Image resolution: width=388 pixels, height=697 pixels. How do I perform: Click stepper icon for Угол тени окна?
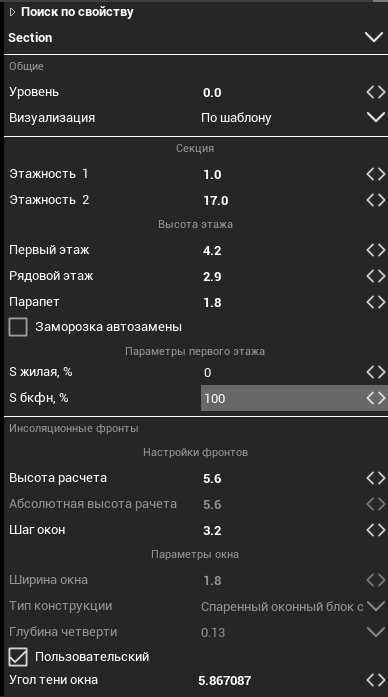point(376,680)
